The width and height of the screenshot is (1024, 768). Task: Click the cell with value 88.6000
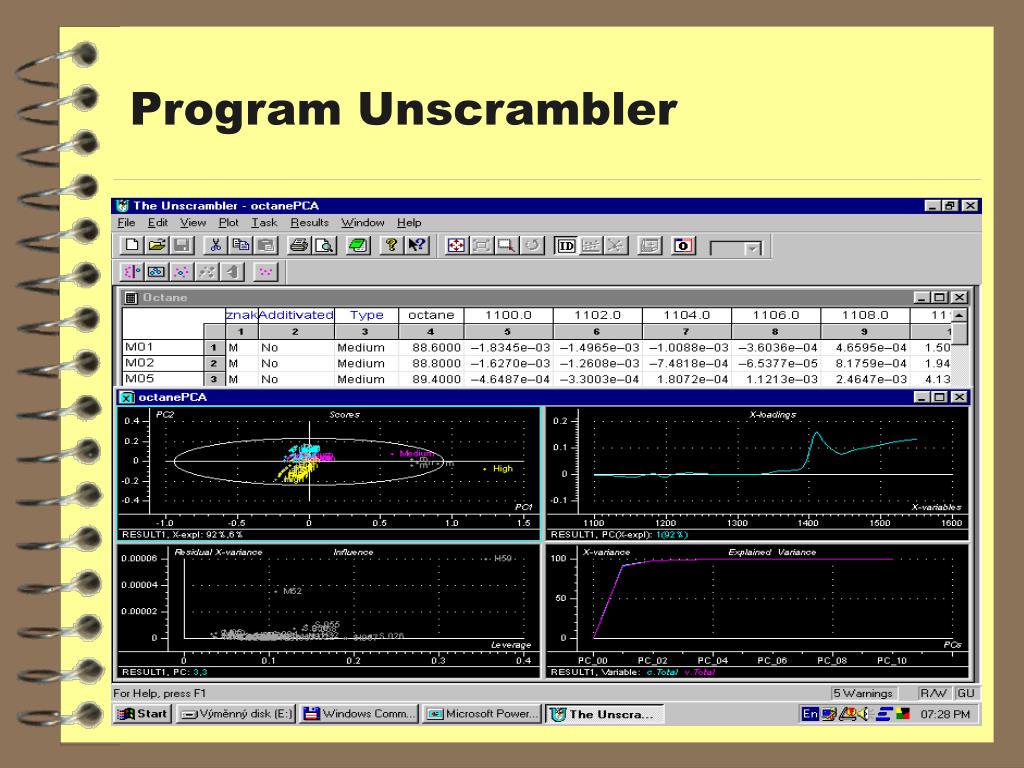pos(431,347)
